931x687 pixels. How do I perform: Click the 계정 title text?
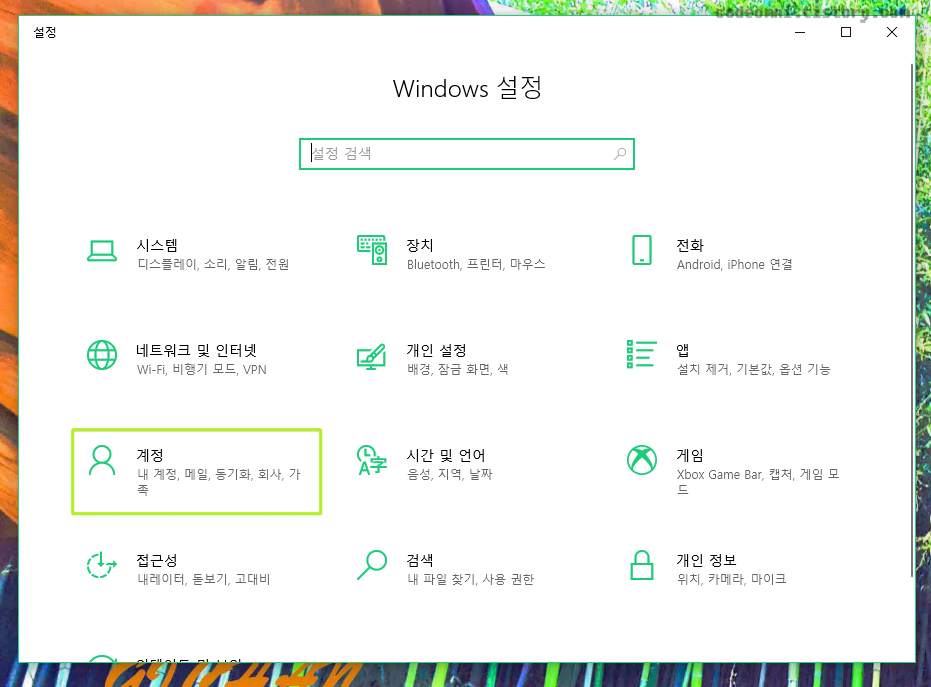[150, 455]
